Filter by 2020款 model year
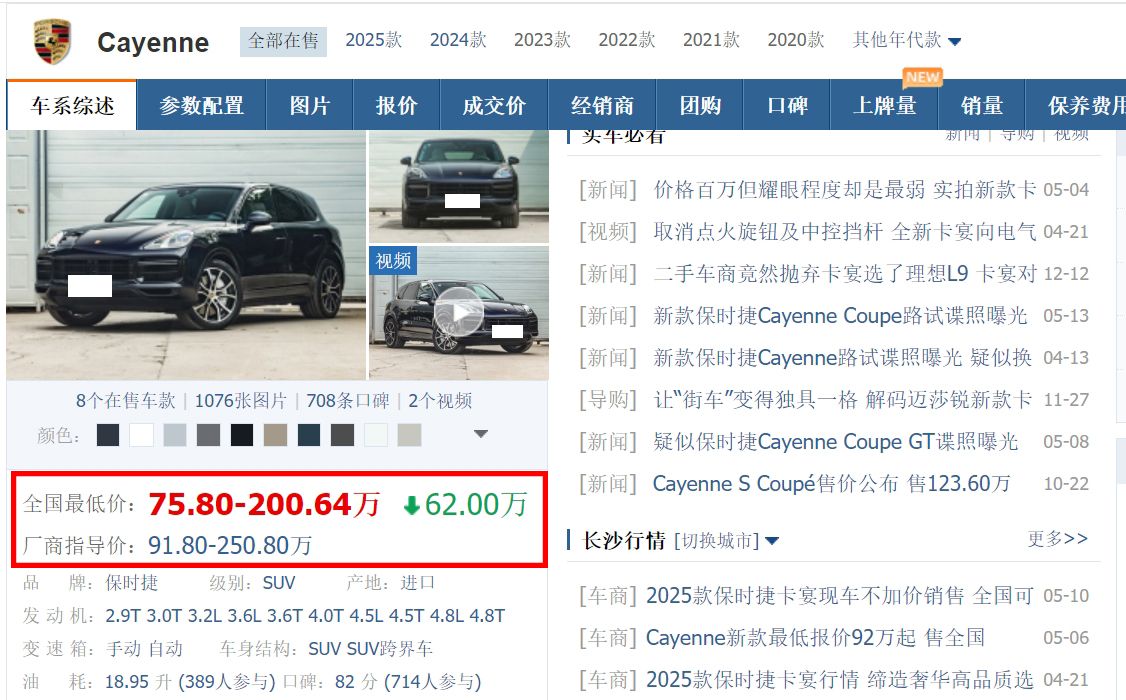 pyautogui.click(x=796, y=40)
